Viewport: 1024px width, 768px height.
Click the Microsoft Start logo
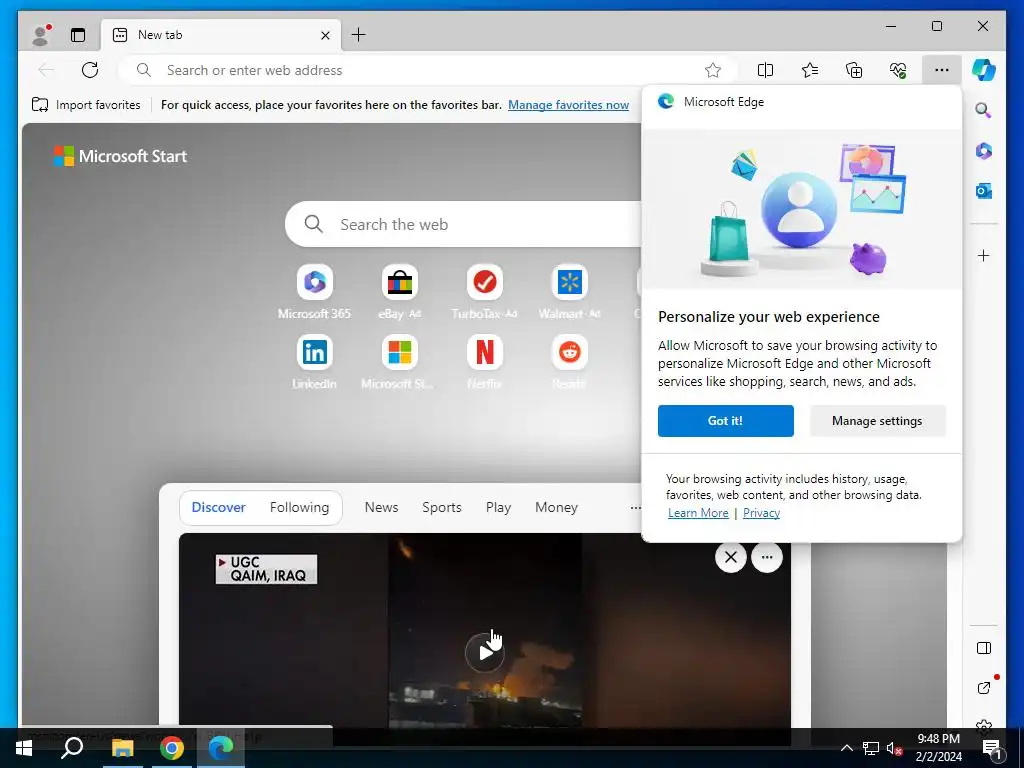coord(120,156)
